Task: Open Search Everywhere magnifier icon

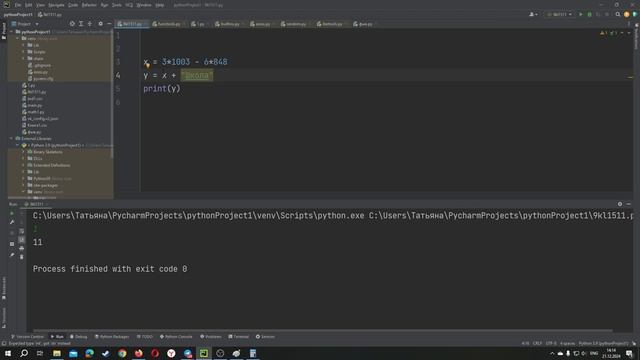Action: (x=618, y=14)
